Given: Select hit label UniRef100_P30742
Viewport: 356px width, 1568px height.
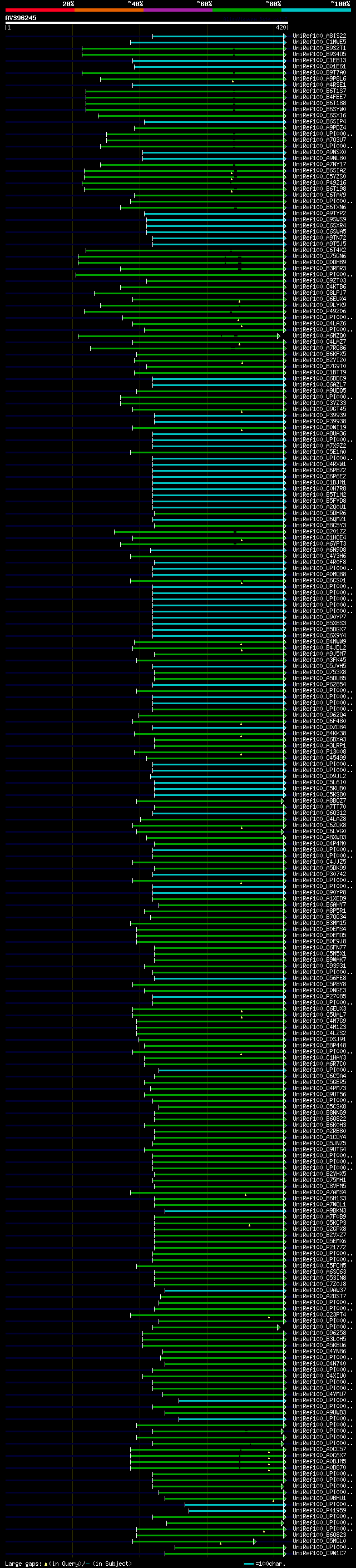Looking at the screenshot, I should point(319,875).
